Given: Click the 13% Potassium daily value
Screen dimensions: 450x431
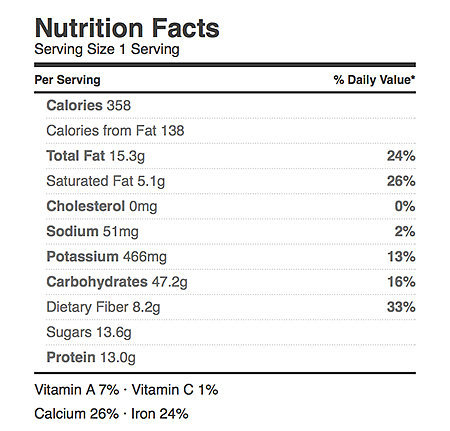Looking at the screenshot, I should coord(401,257).
